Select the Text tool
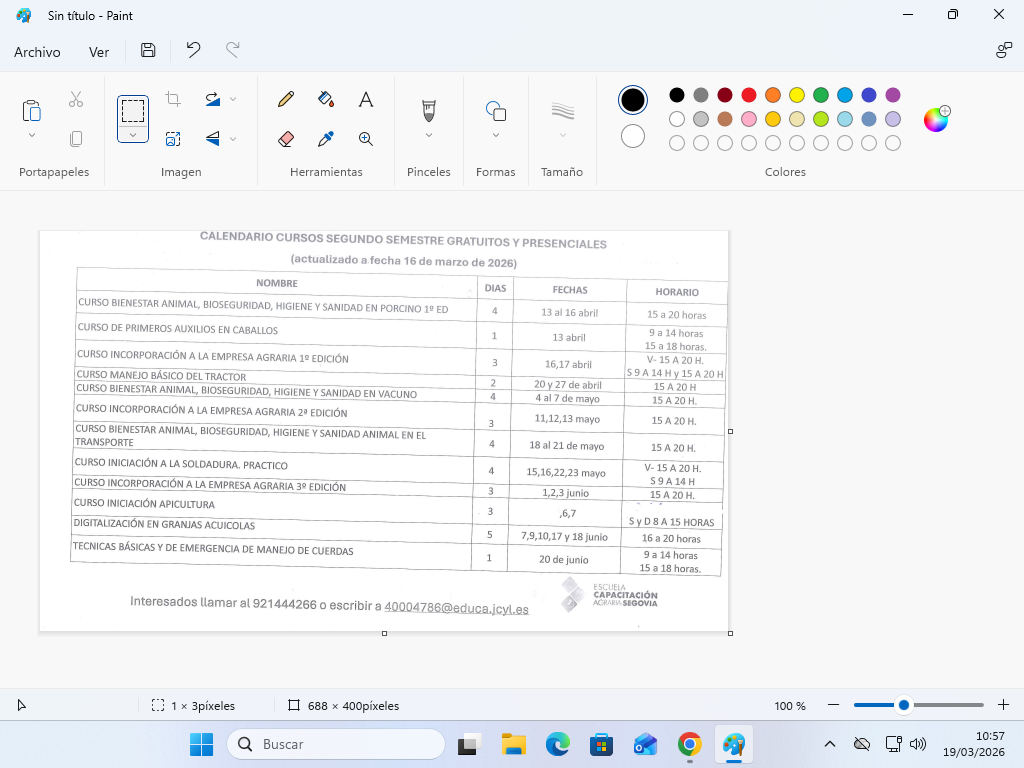The image size is (1024, 768). 366,99
